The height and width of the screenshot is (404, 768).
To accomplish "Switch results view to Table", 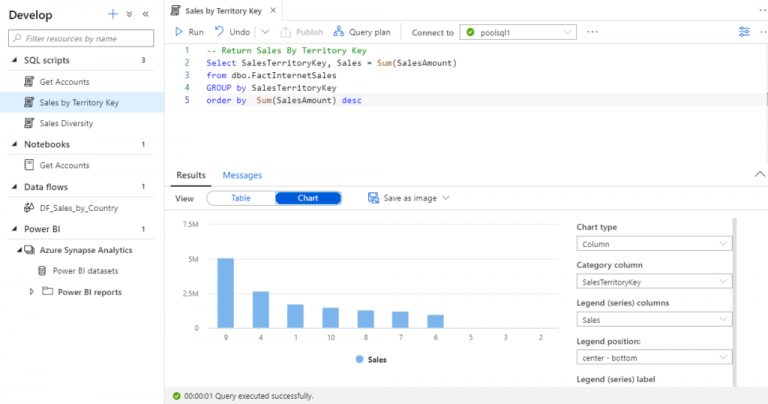I will (x=241, y=198).
